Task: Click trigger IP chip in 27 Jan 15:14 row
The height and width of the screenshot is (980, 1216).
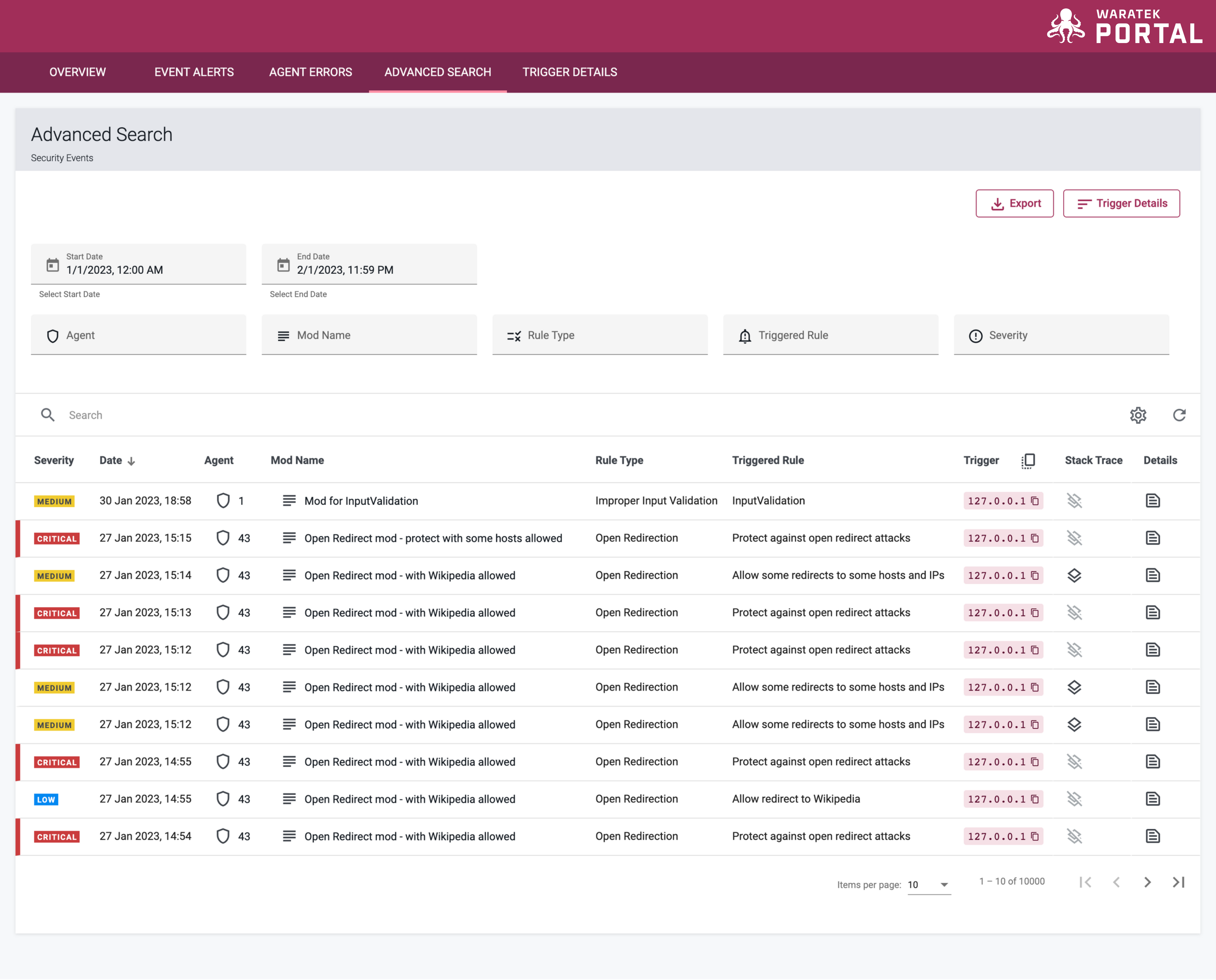Action: 1003,575
